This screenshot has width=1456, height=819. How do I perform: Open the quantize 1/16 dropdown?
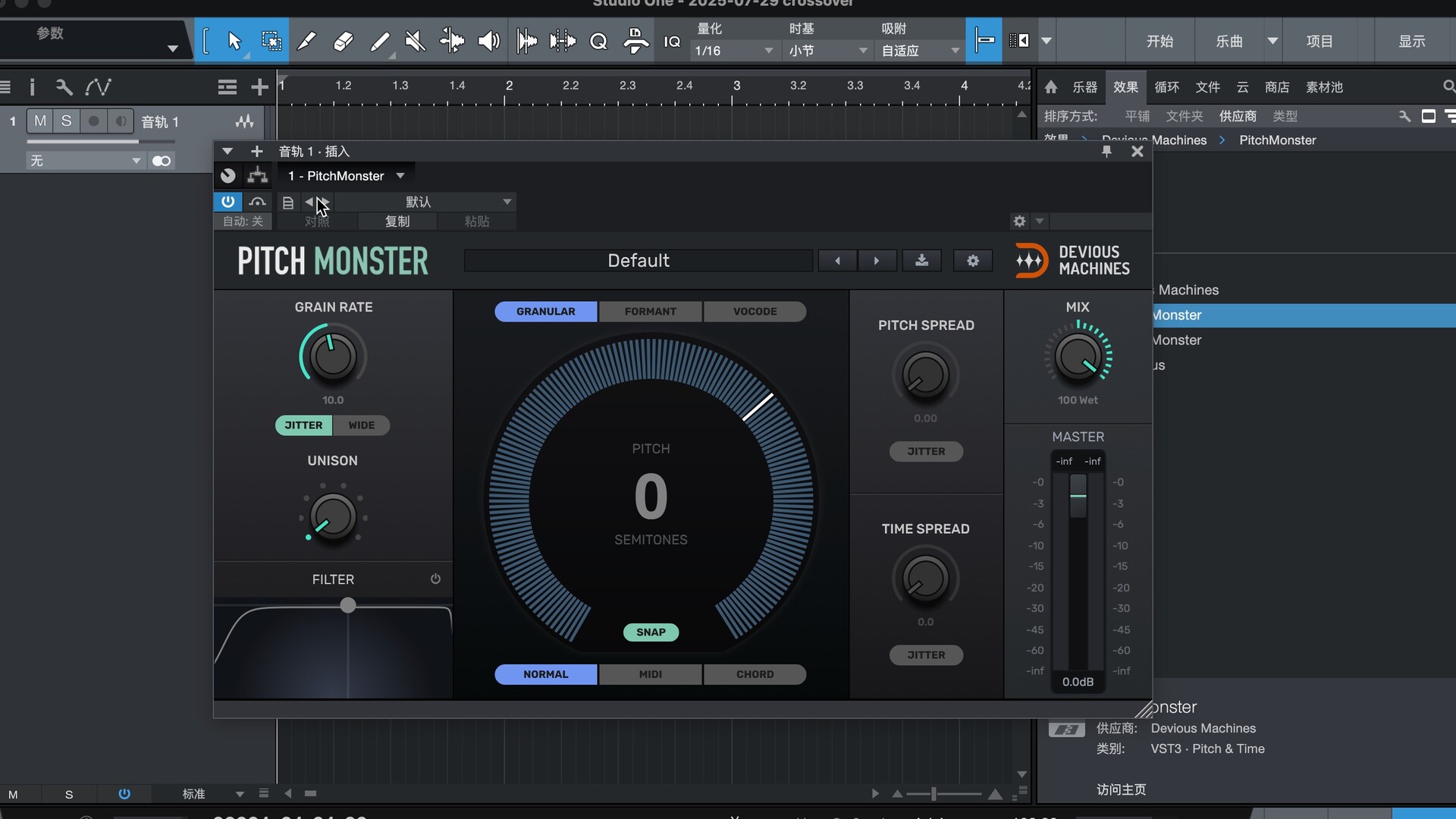pyautogui.click(x=734, y=50)
